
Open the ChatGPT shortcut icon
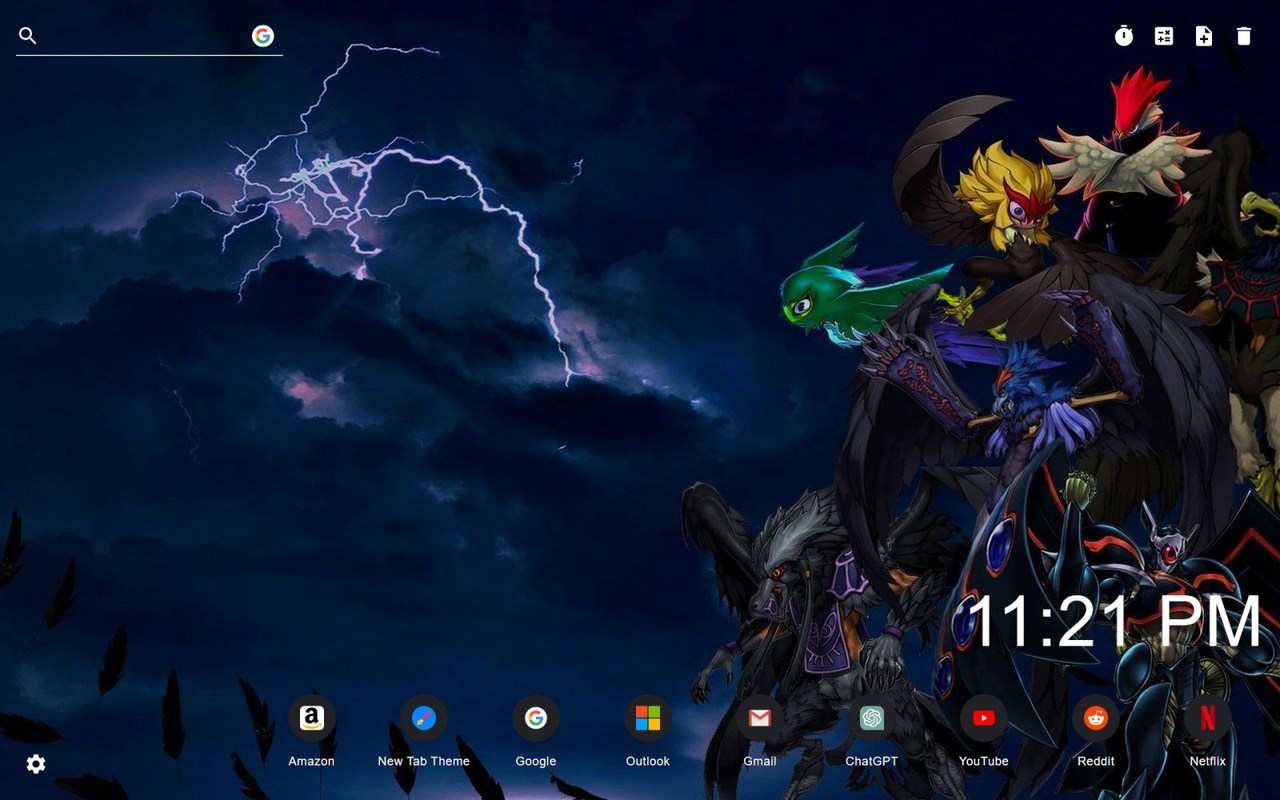872,718
